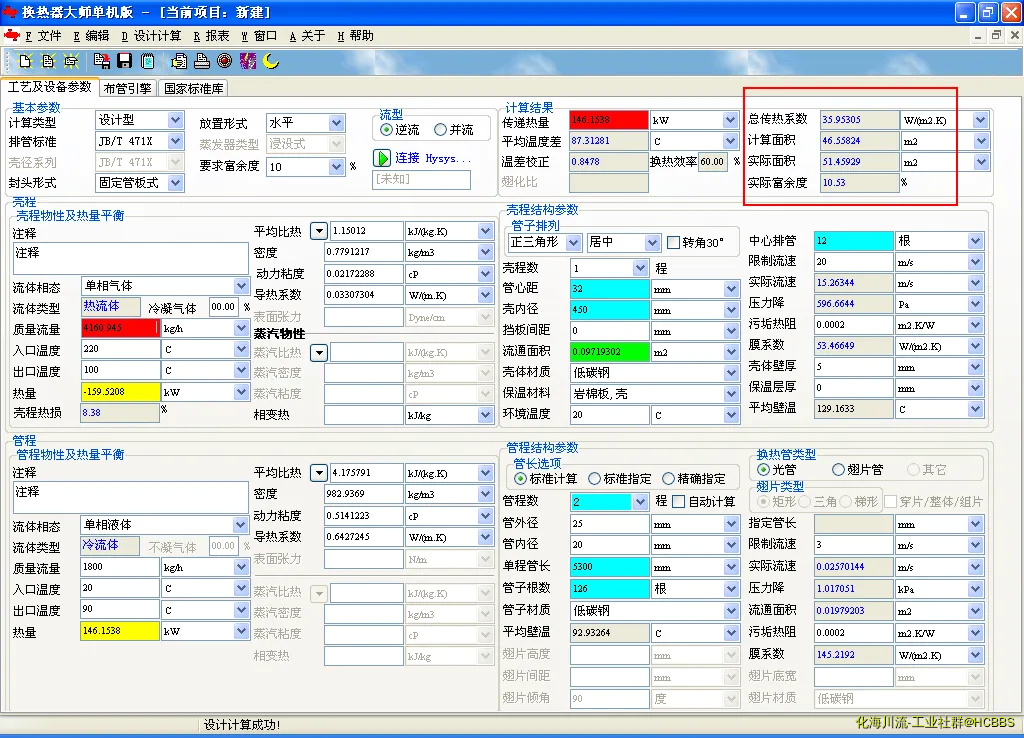1024x738 pixels.
Task: Select 标准计算 tube length option
Action: (520, 479)
